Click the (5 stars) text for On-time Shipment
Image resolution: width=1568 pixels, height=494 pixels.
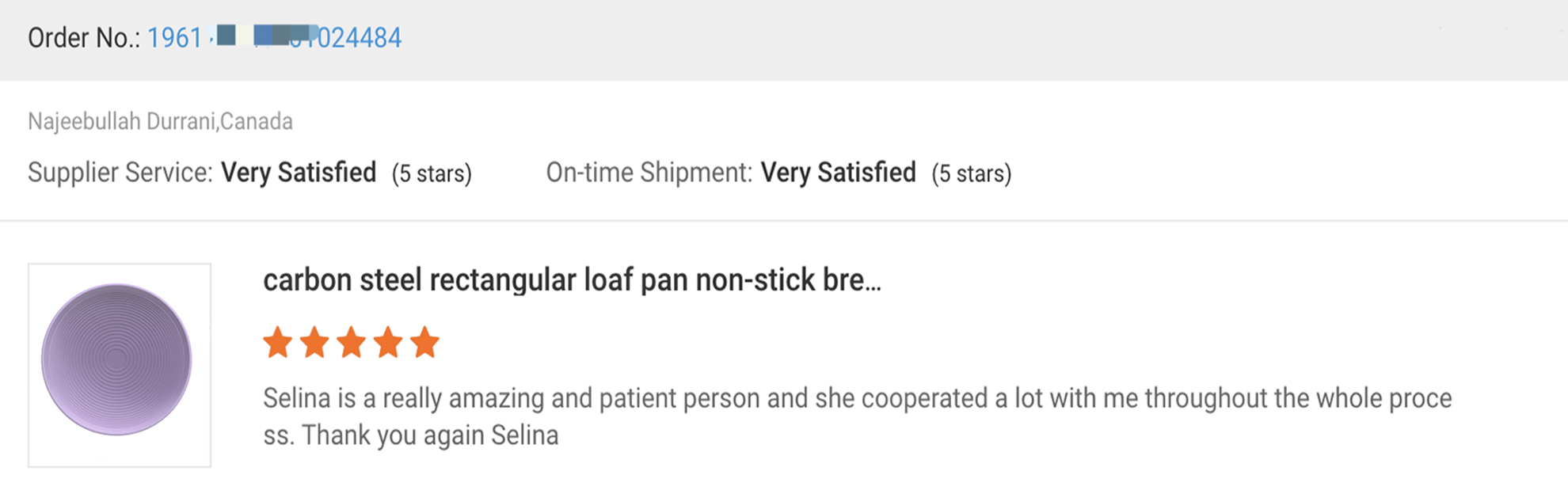pyautogui.click(x=973, y=173)
